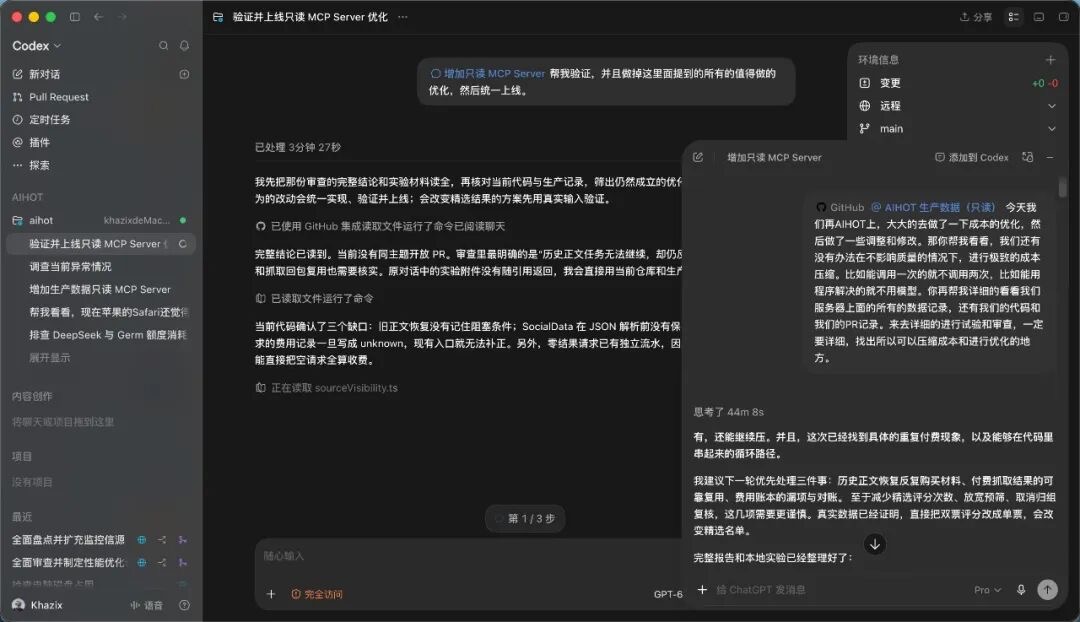Add environment info with the plus
This screenshot has width=1080, height=622.
(1050, 60)
